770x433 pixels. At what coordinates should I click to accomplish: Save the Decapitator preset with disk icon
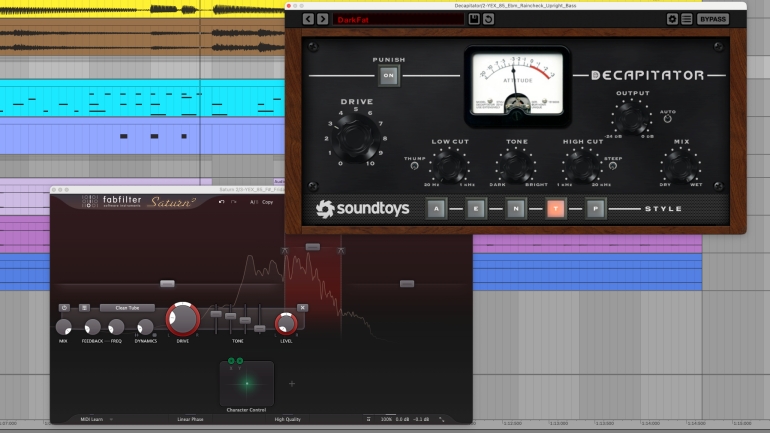pos(474,19)
